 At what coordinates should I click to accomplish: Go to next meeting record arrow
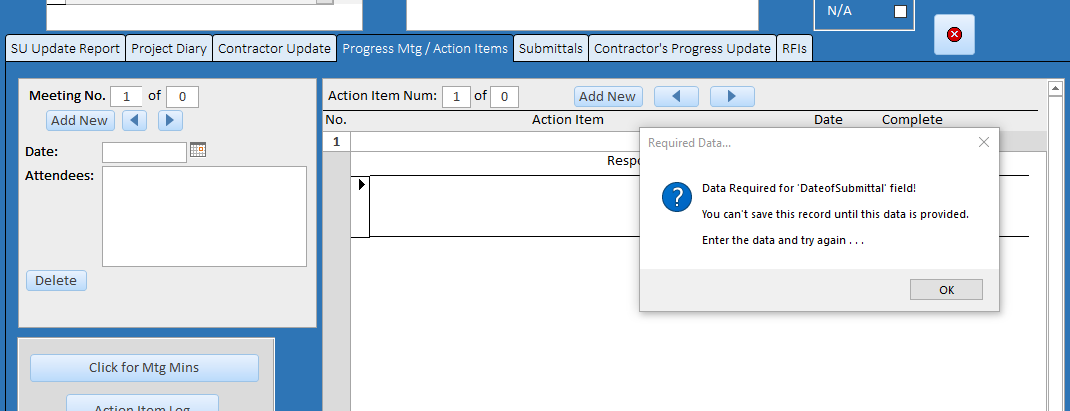(170, 121)
